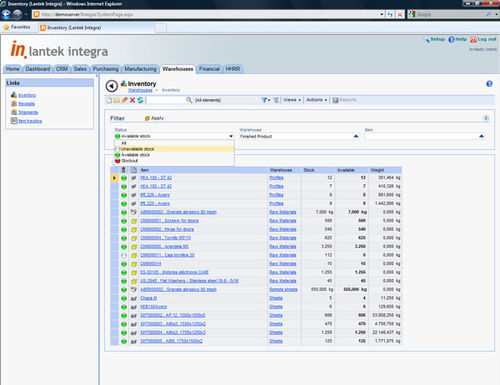Switch to the Sales tab
Screen dimensions: 500x385
[80, 69]
